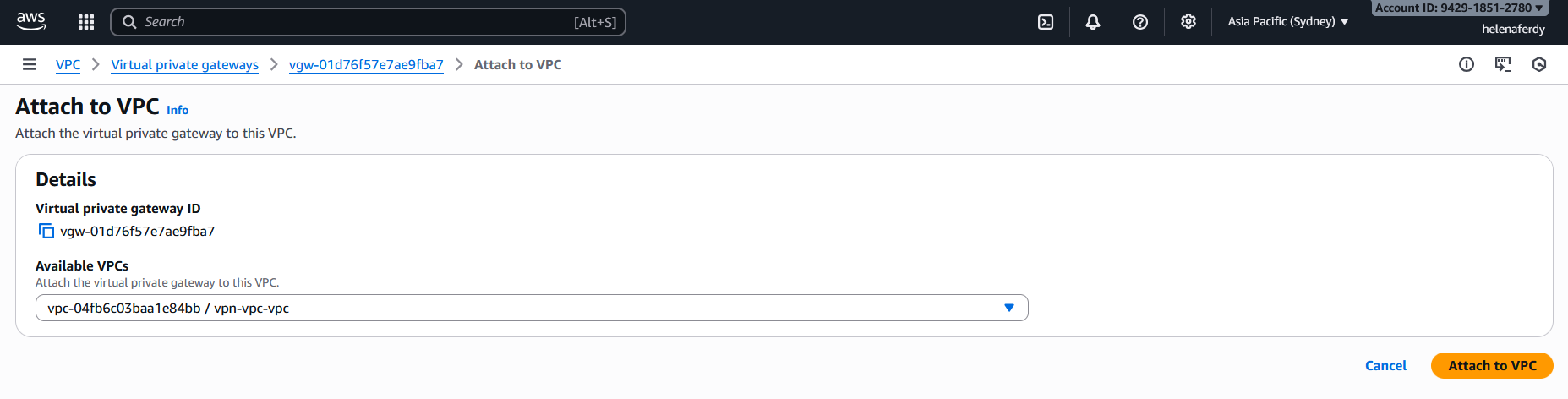The height and width of the screenshot is (399, 1568).
Task: Click the screen-and-cursor icon beside the hexagon
Action: pos(1503,64)
